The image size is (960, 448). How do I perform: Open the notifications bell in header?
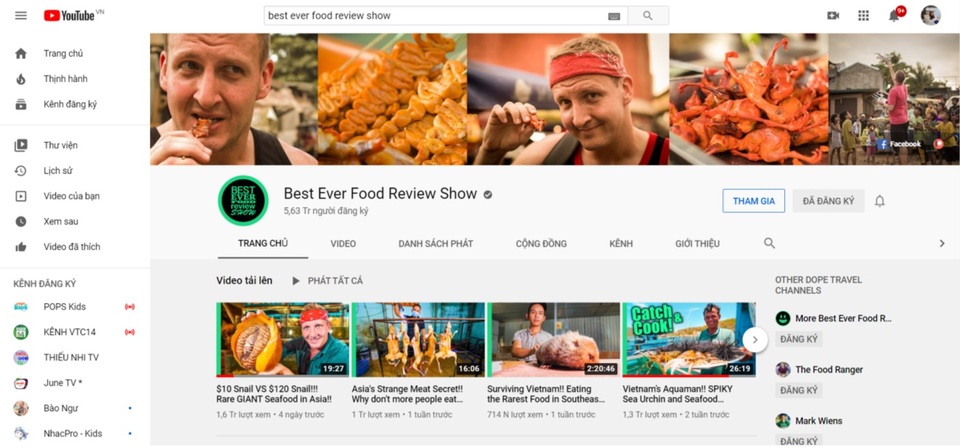pos(894,15)
